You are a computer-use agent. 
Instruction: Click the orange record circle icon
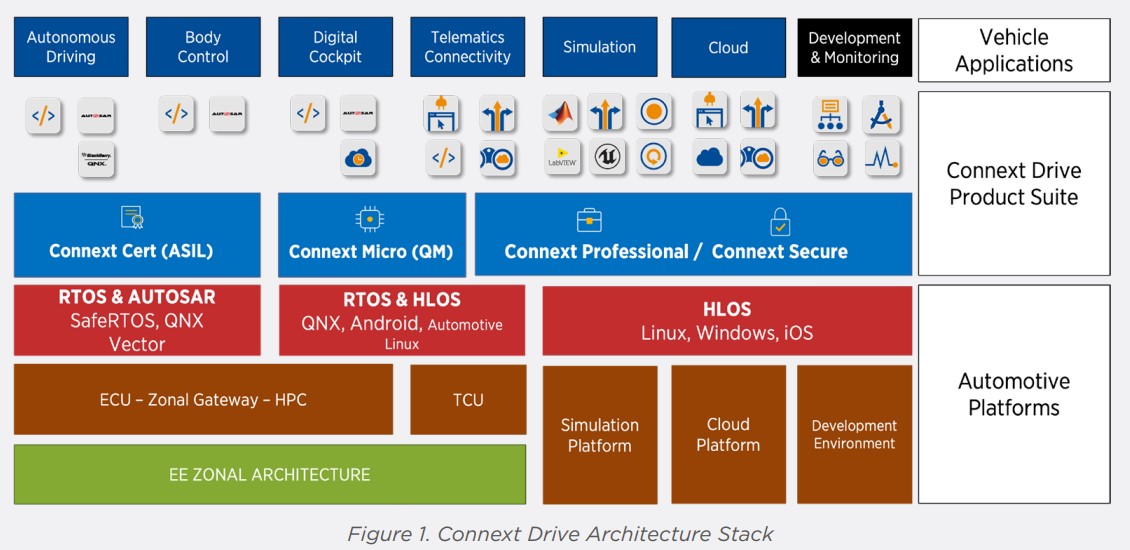[x=654, y=113]
